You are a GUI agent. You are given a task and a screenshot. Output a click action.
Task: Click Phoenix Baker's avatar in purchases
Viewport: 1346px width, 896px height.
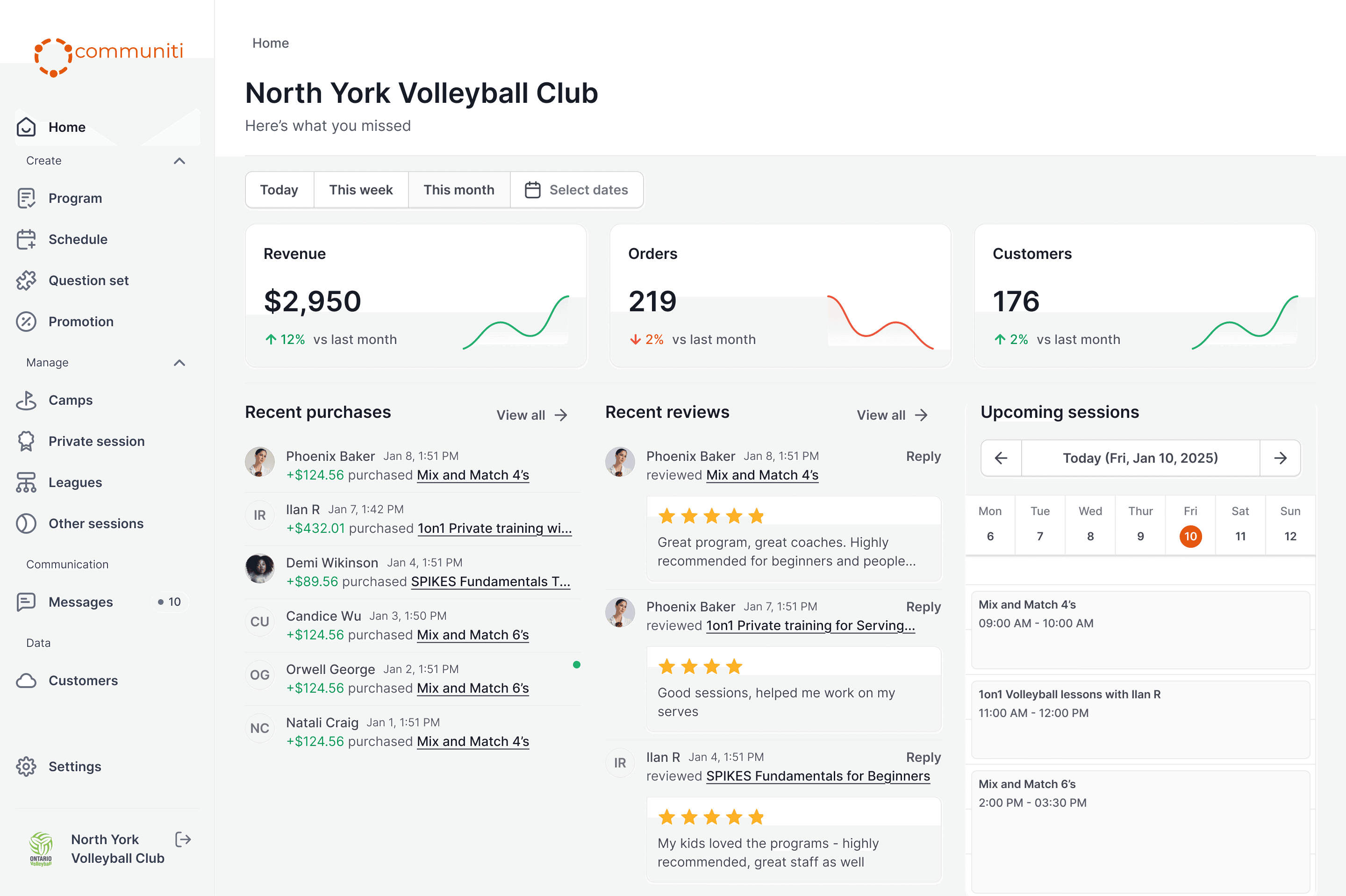pos(260,462)
